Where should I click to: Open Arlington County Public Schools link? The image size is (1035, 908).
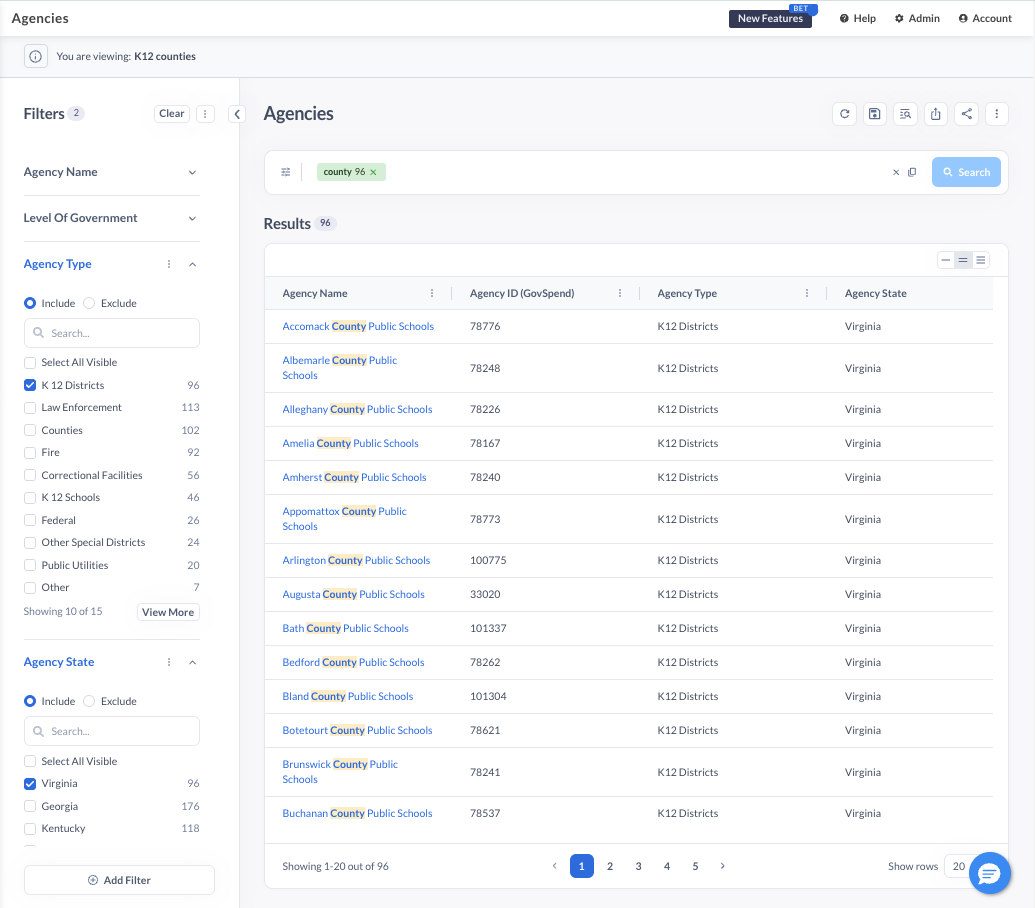356,560
